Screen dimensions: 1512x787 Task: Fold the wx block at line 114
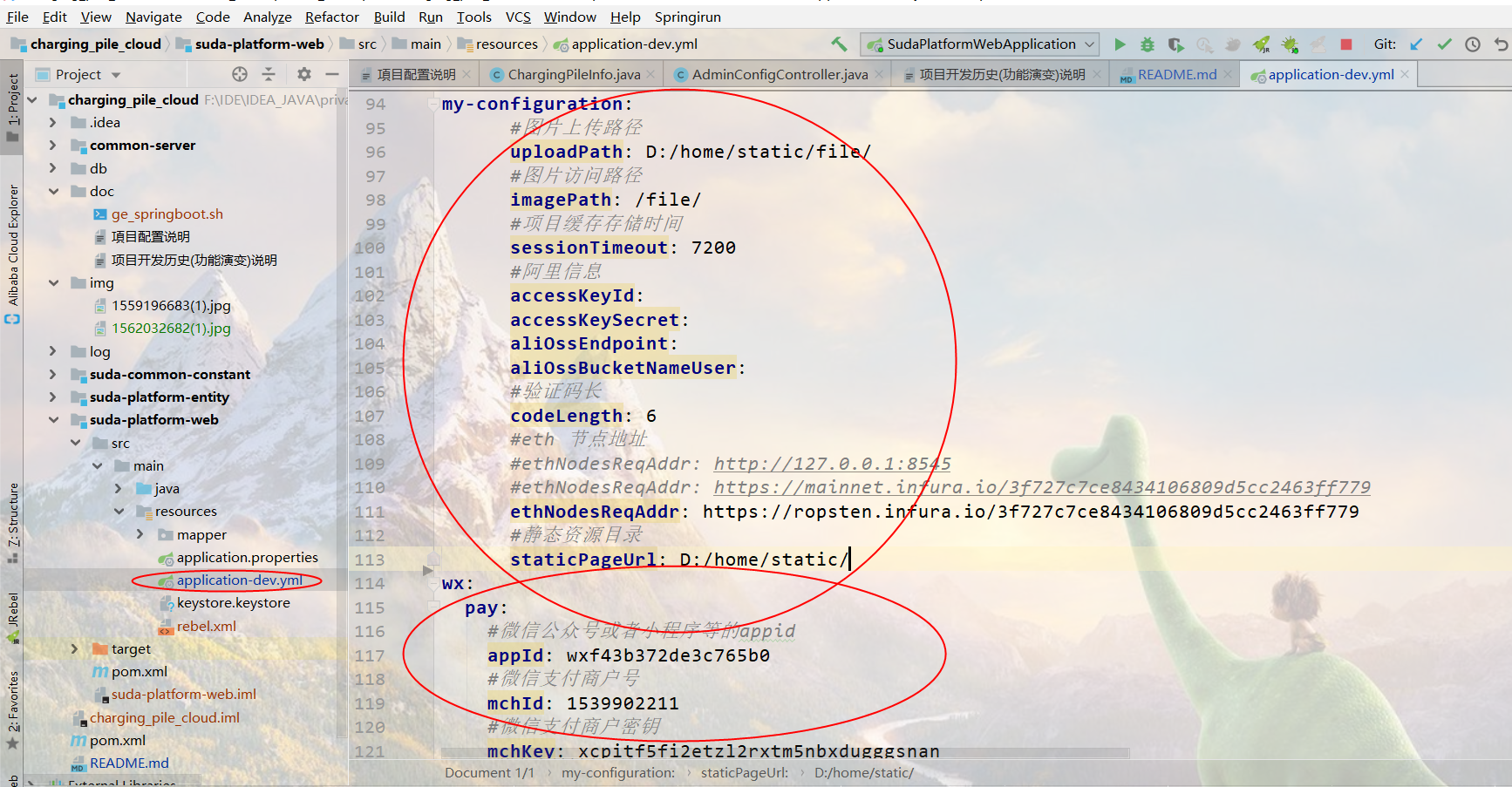pyautogui.click(x=433, y=584)
